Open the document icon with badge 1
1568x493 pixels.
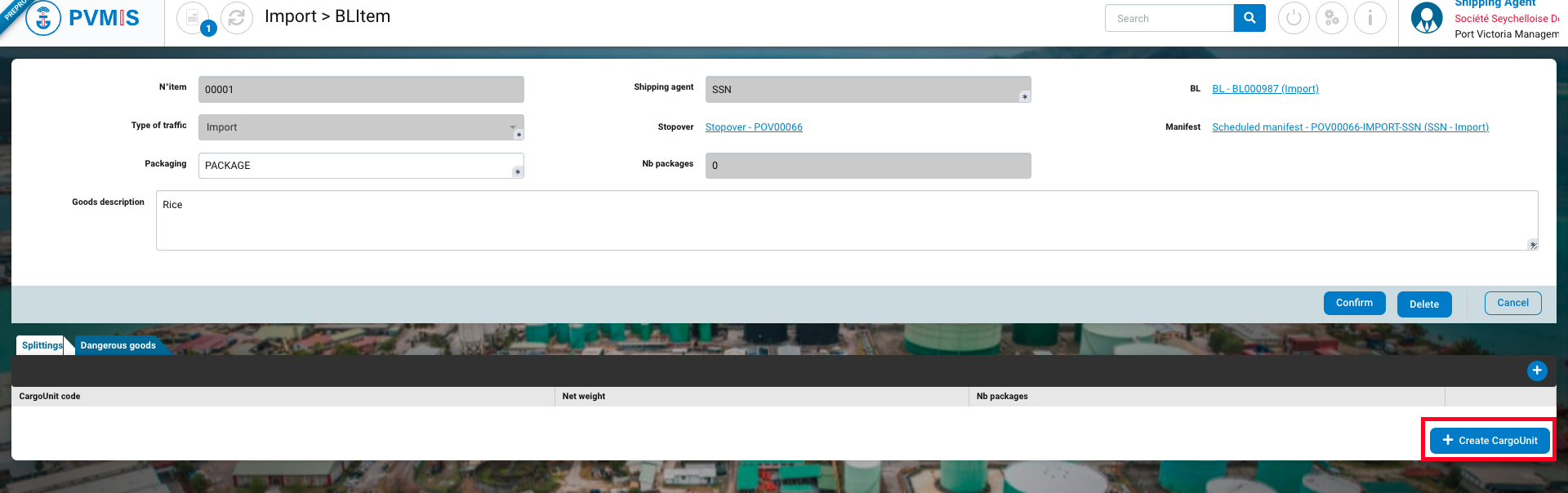pos(193,18)
